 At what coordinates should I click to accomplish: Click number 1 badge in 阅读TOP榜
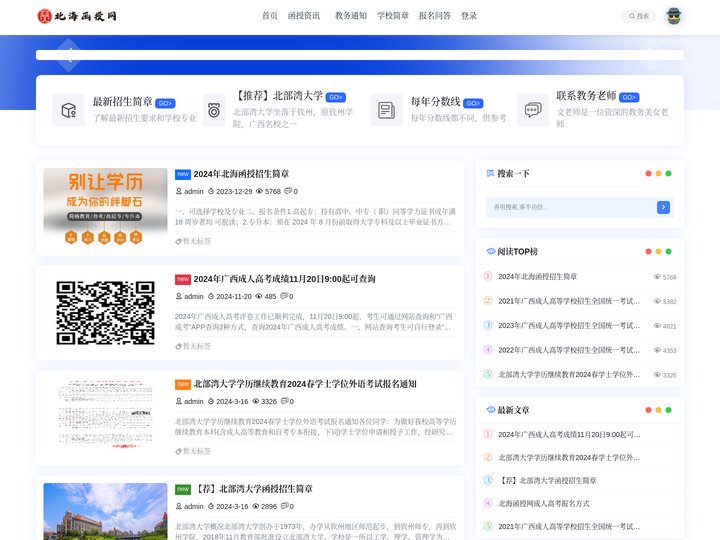point(488,276)
